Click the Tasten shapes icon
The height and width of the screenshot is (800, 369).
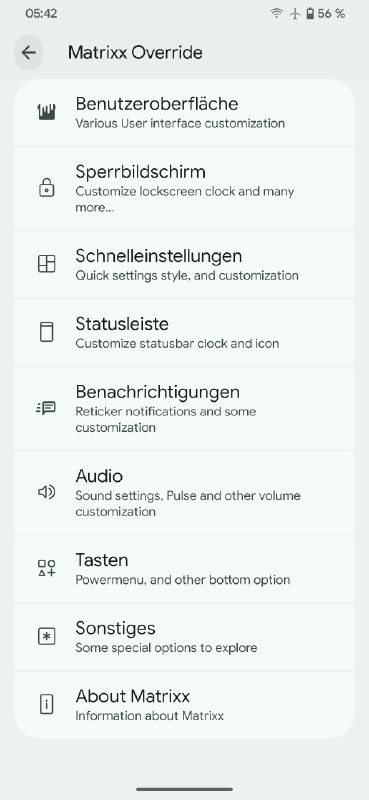coord(46,568)
